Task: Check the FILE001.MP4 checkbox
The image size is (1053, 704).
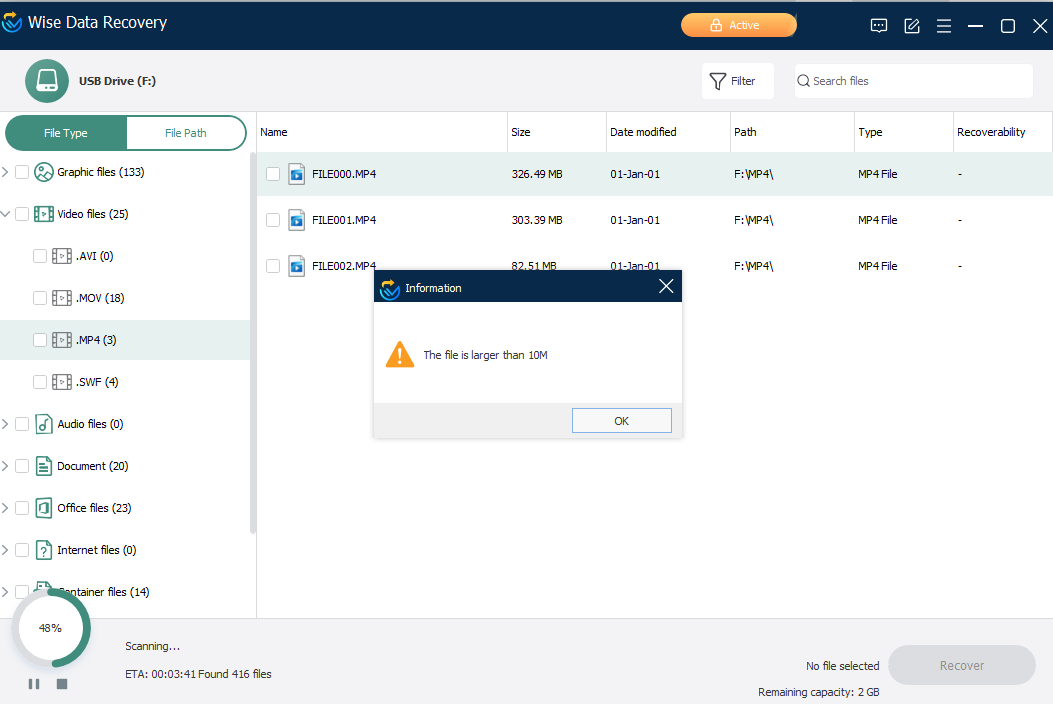Action: click(x=273, y=220)
